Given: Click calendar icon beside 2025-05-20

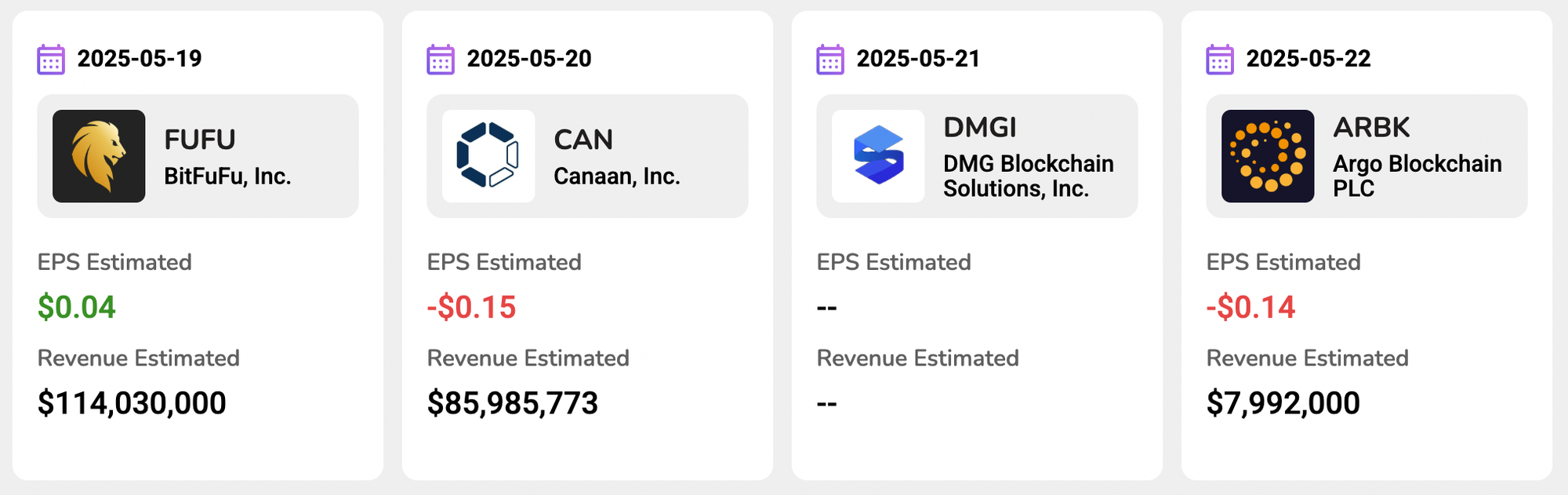Looking at the screenshot, I should 441,59.
